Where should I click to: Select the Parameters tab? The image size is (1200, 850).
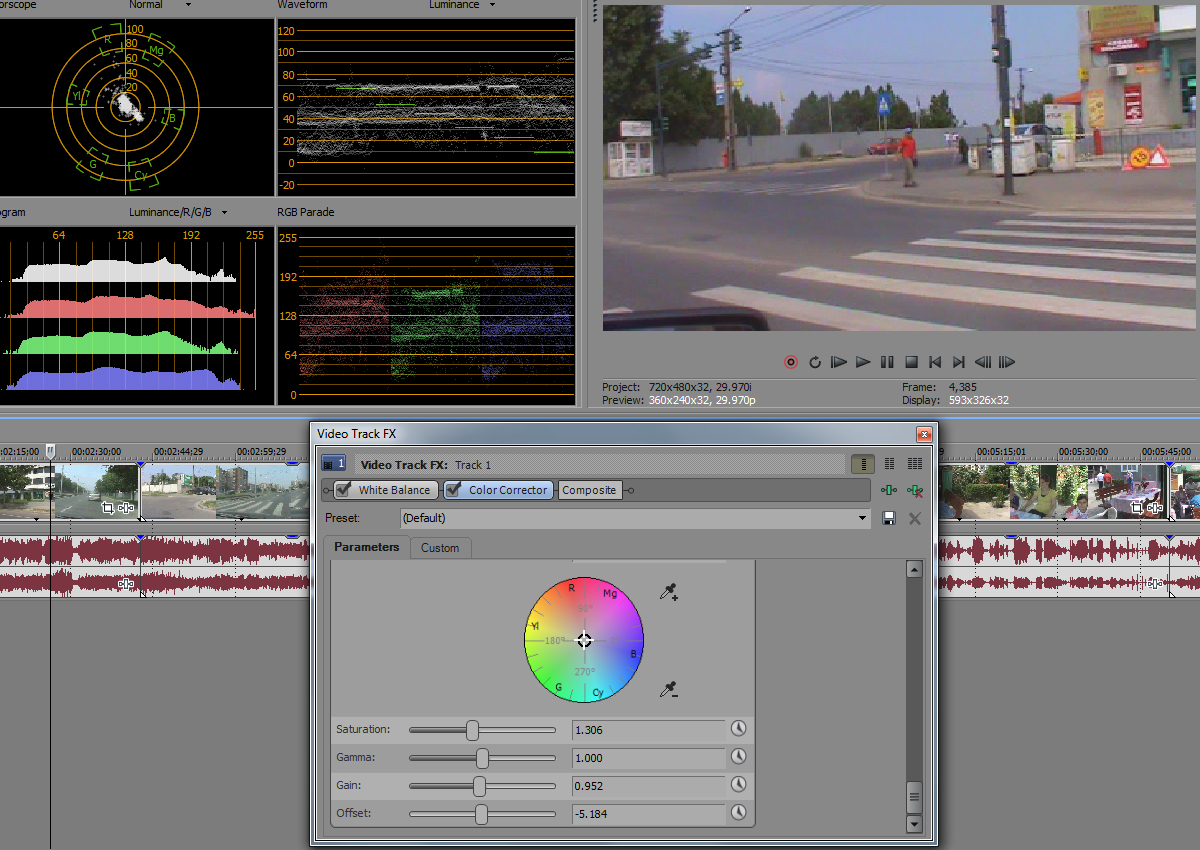tap(366, 547)
